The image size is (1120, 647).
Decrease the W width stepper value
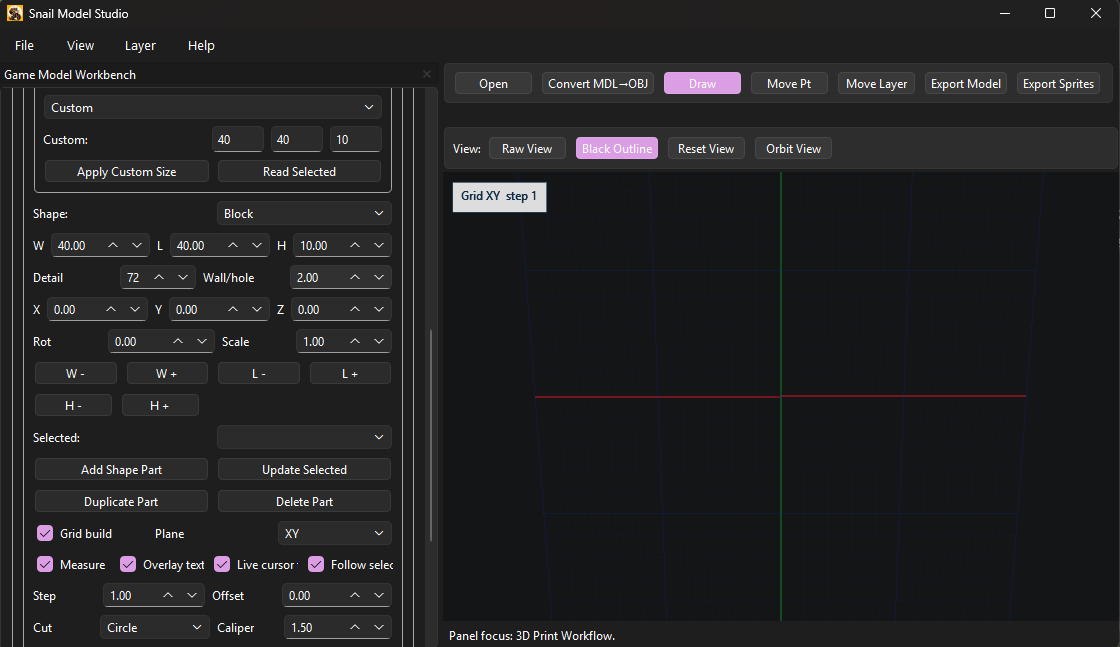[136, 246]
